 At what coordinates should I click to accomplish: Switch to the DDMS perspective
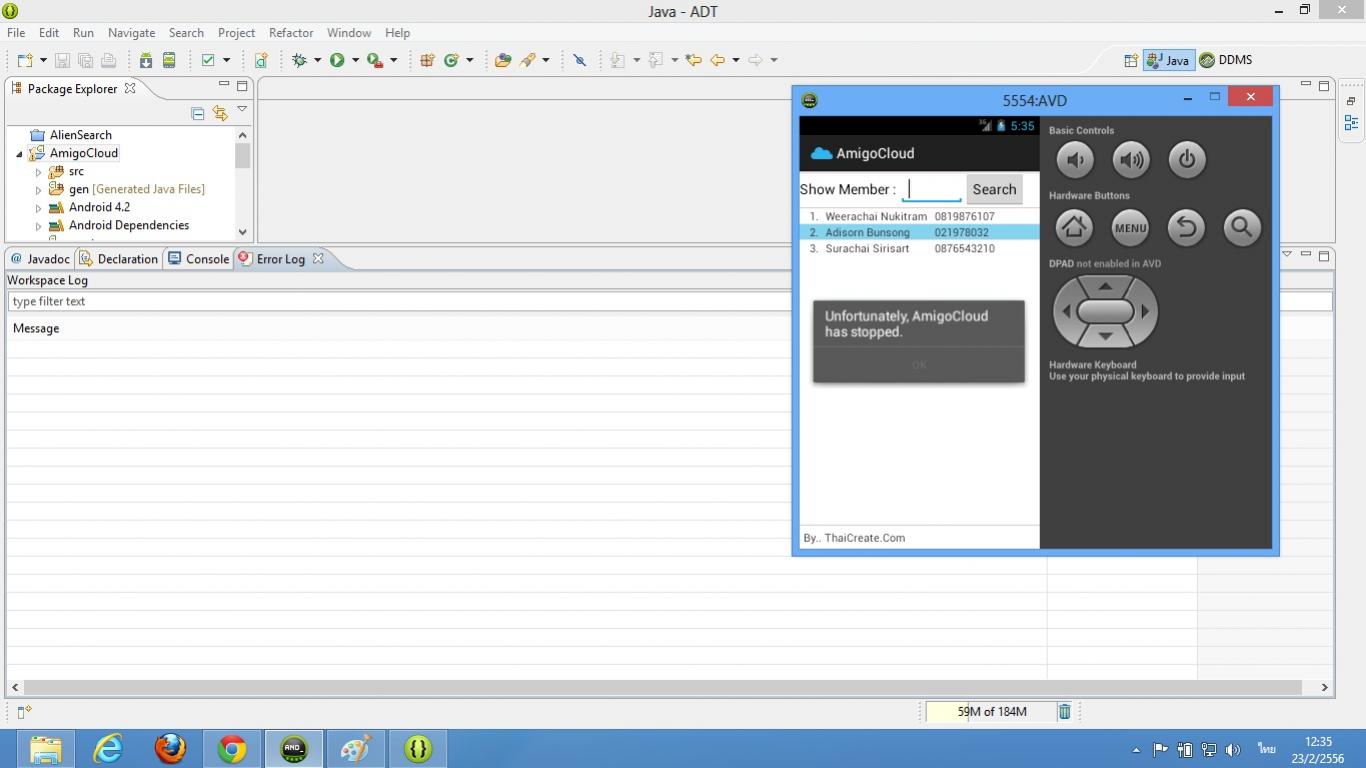(x=1226, y=60)
